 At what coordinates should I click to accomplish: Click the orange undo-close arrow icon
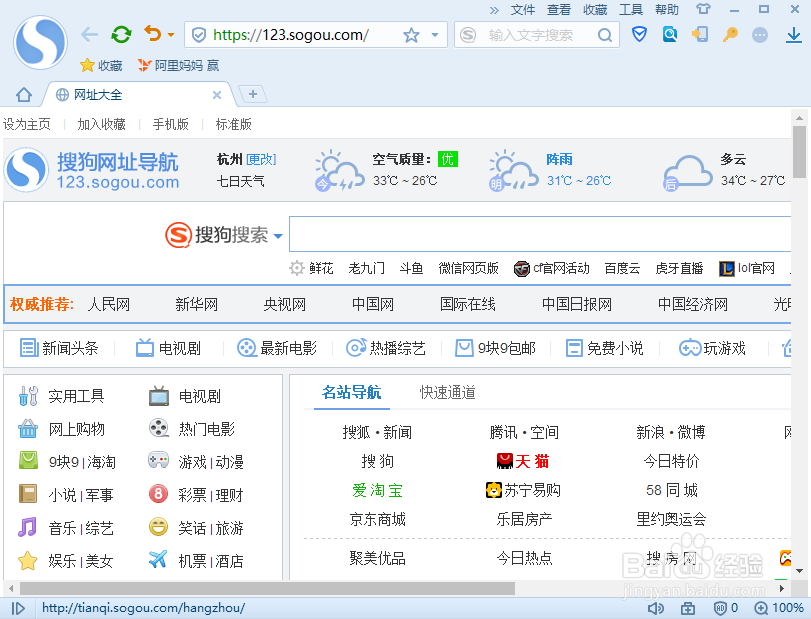pos(153,34)
